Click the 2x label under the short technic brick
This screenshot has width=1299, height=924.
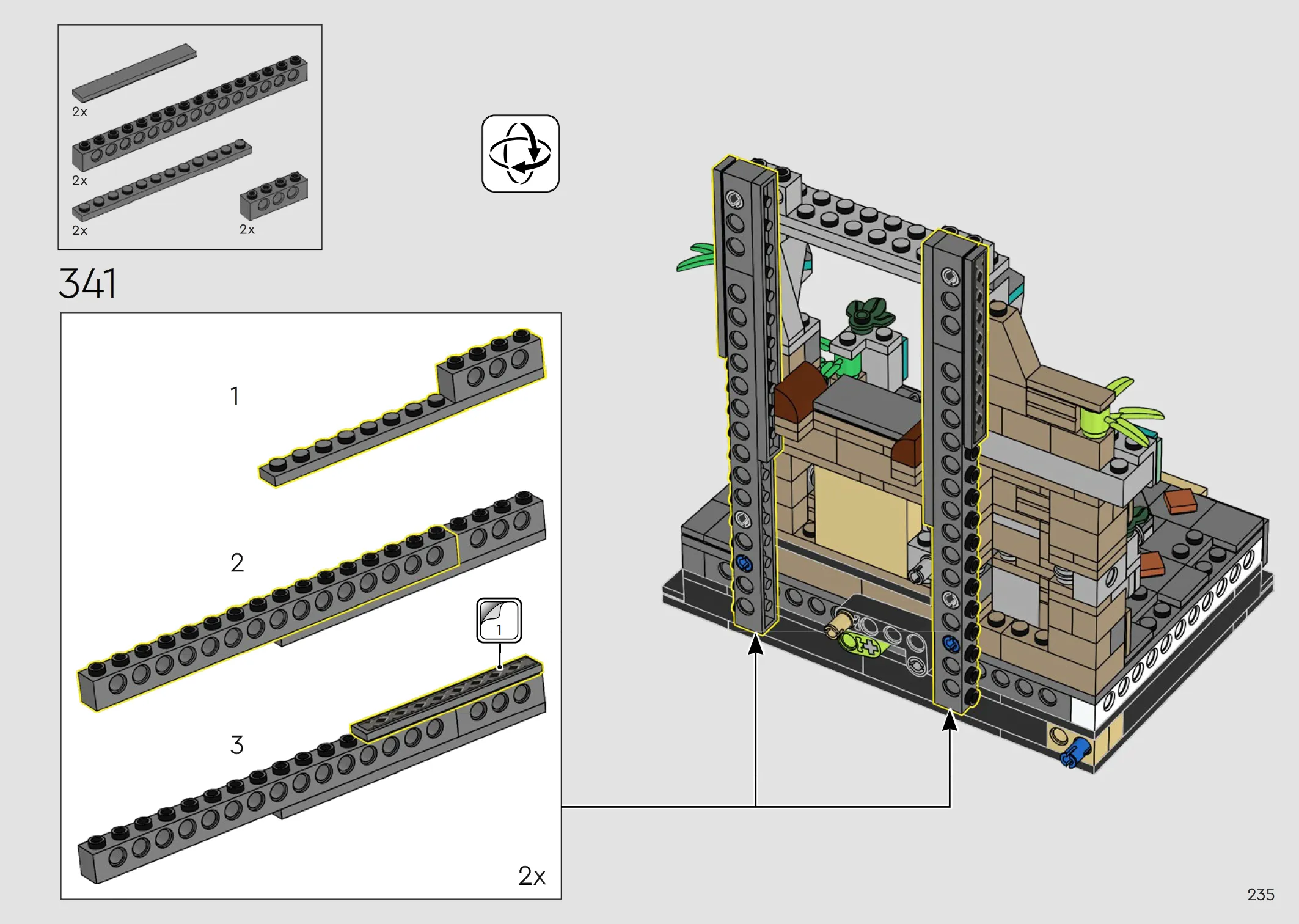247,229
